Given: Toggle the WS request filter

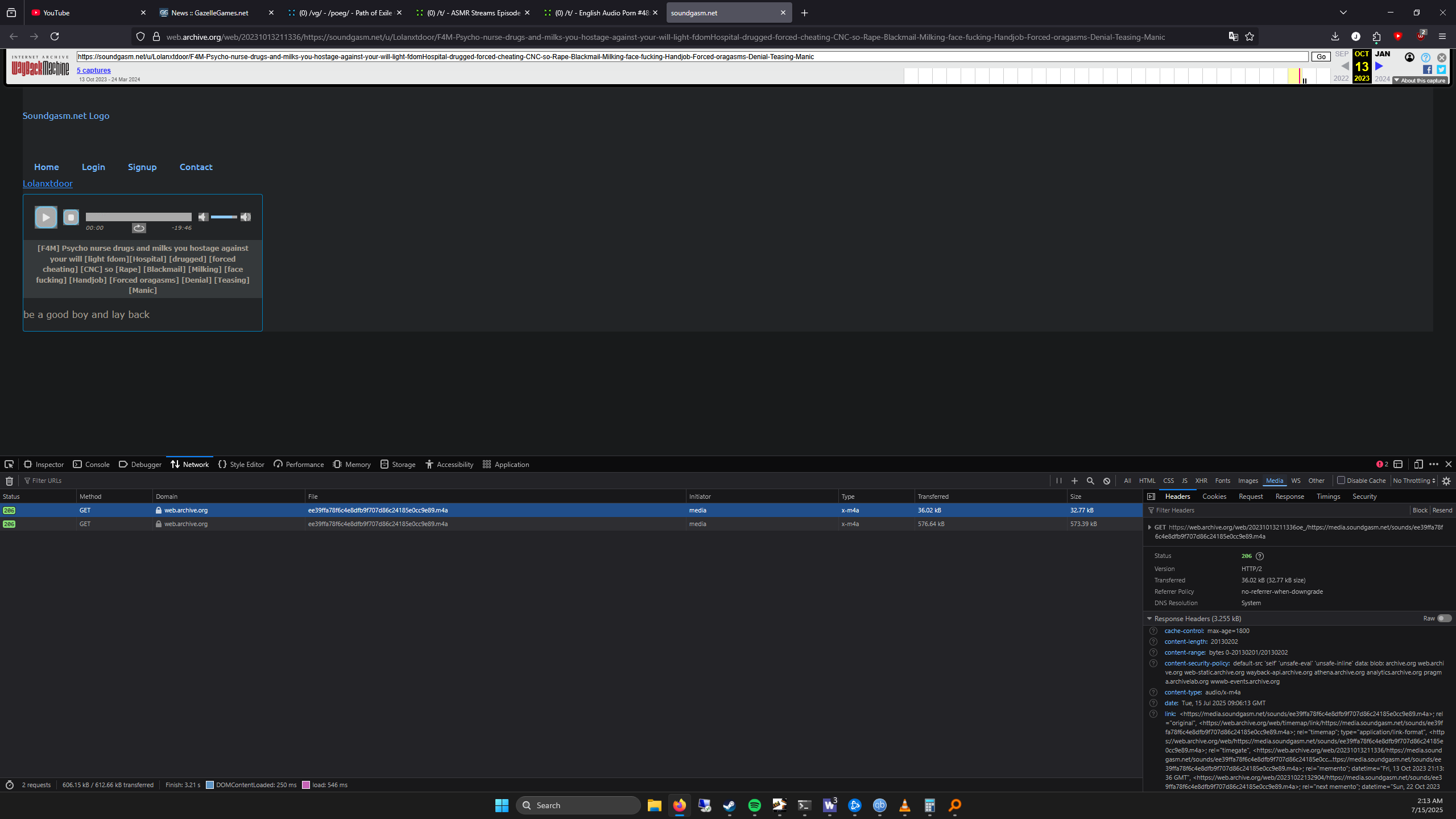Looking at the screenshot, I should tap(1296, 481).
